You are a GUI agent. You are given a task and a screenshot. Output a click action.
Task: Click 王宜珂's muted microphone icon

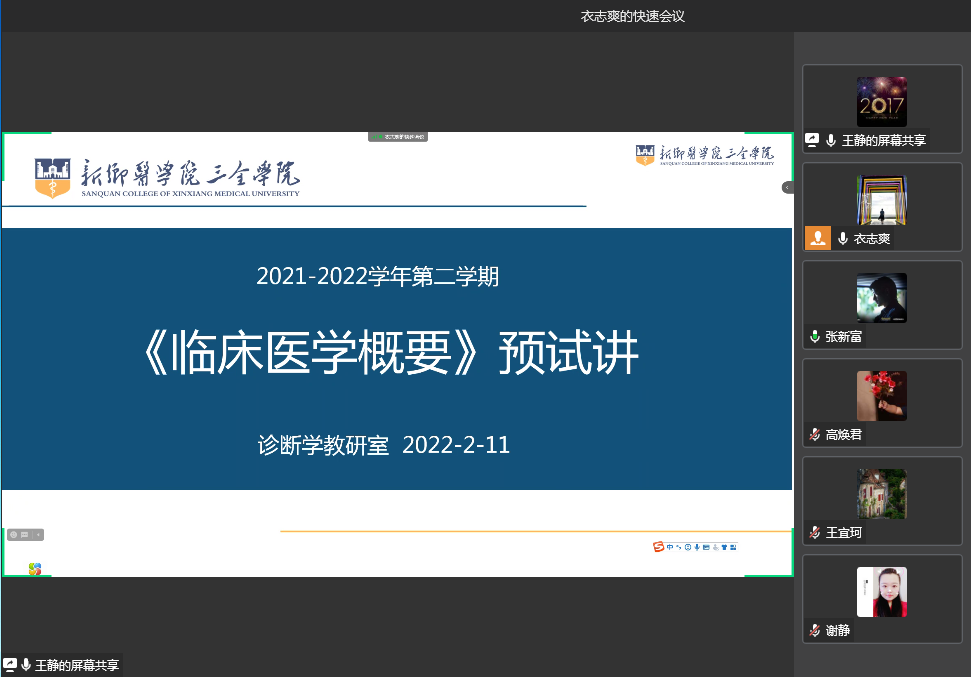[x=815, y=533]
